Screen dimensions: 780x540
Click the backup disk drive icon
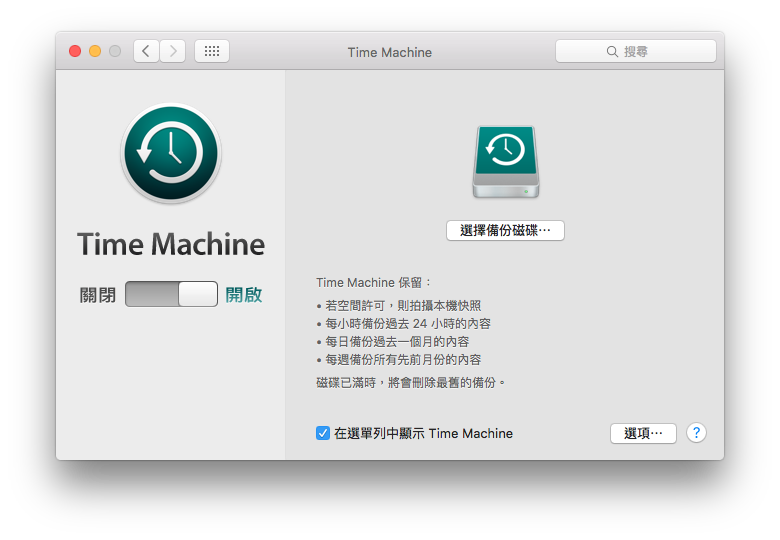(x=505, y=162)
